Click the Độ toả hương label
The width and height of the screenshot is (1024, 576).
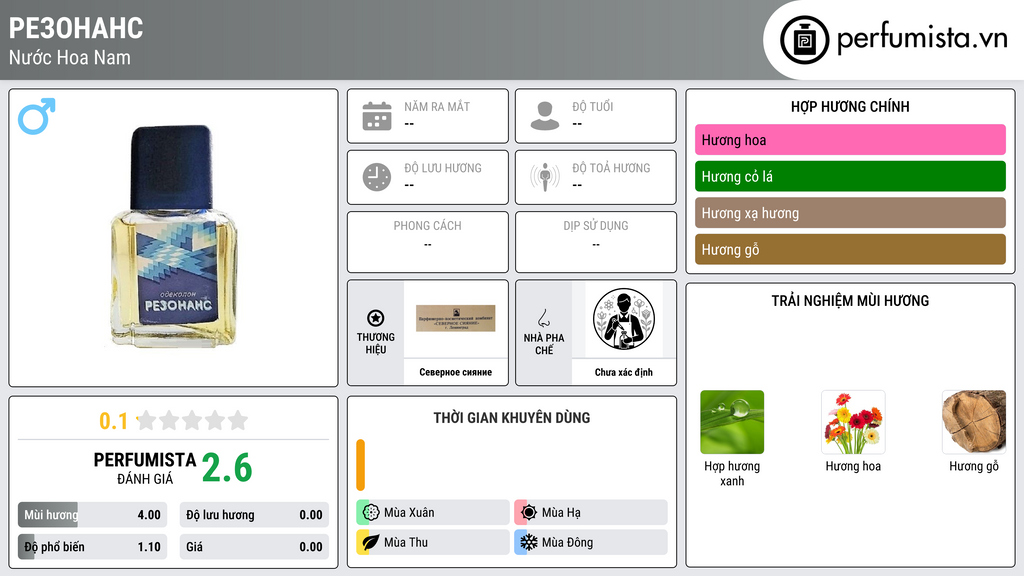[x=611, y=168]
